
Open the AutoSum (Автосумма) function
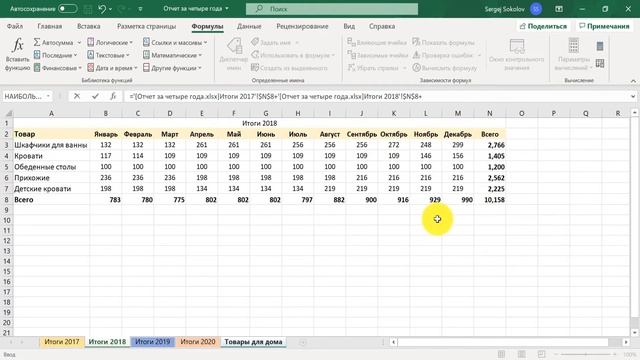pos(57,42)
